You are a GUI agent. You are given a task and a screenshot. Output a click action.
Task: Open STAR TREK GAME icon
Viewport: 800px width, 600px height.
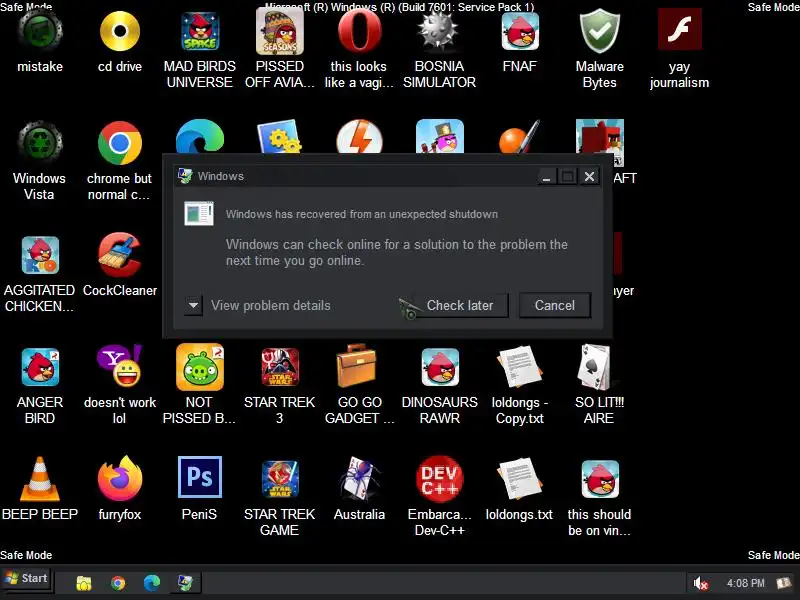(x=280, y=479)
